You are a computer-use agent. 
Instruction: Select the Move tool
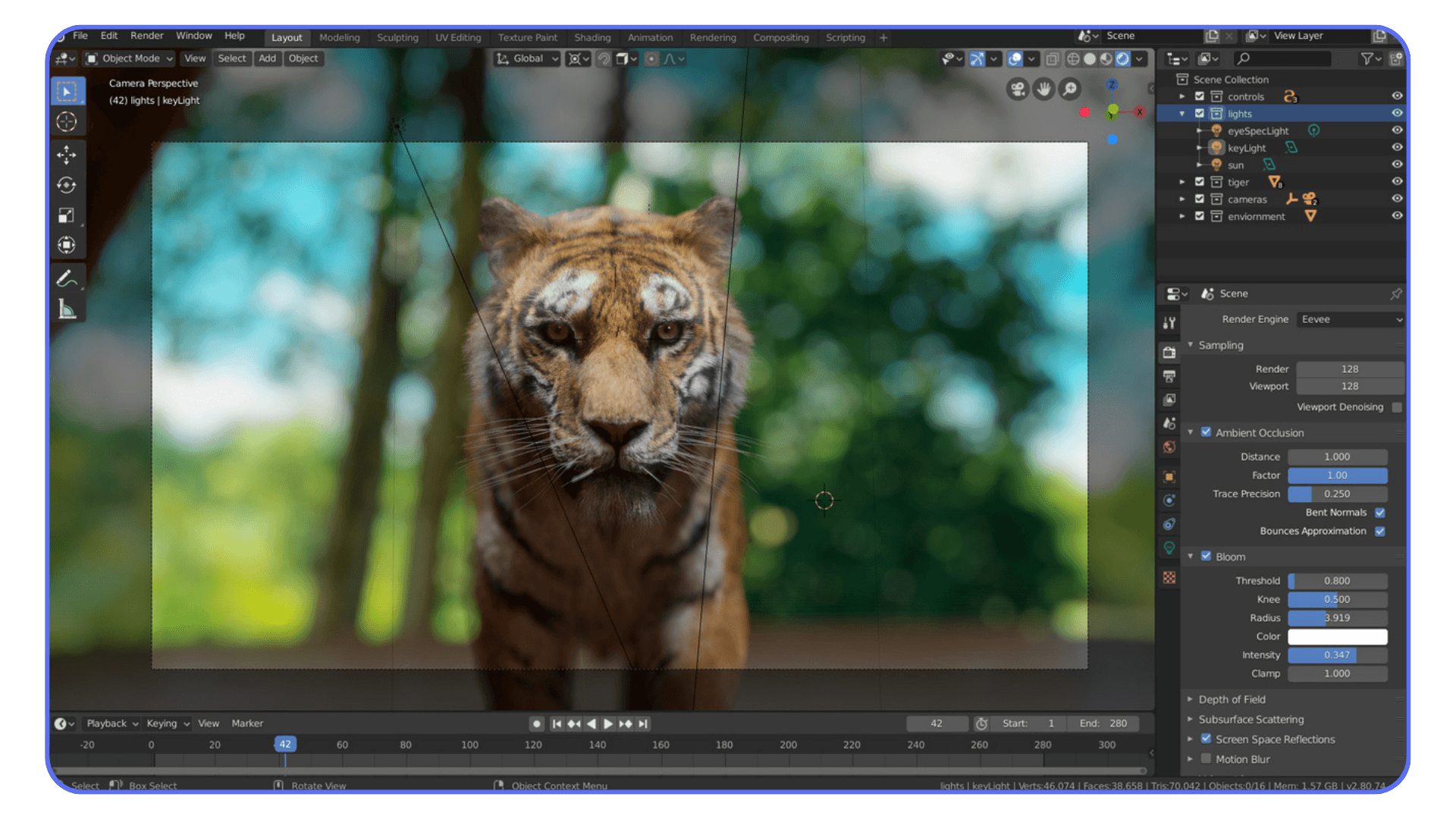[x=67, y=154]
